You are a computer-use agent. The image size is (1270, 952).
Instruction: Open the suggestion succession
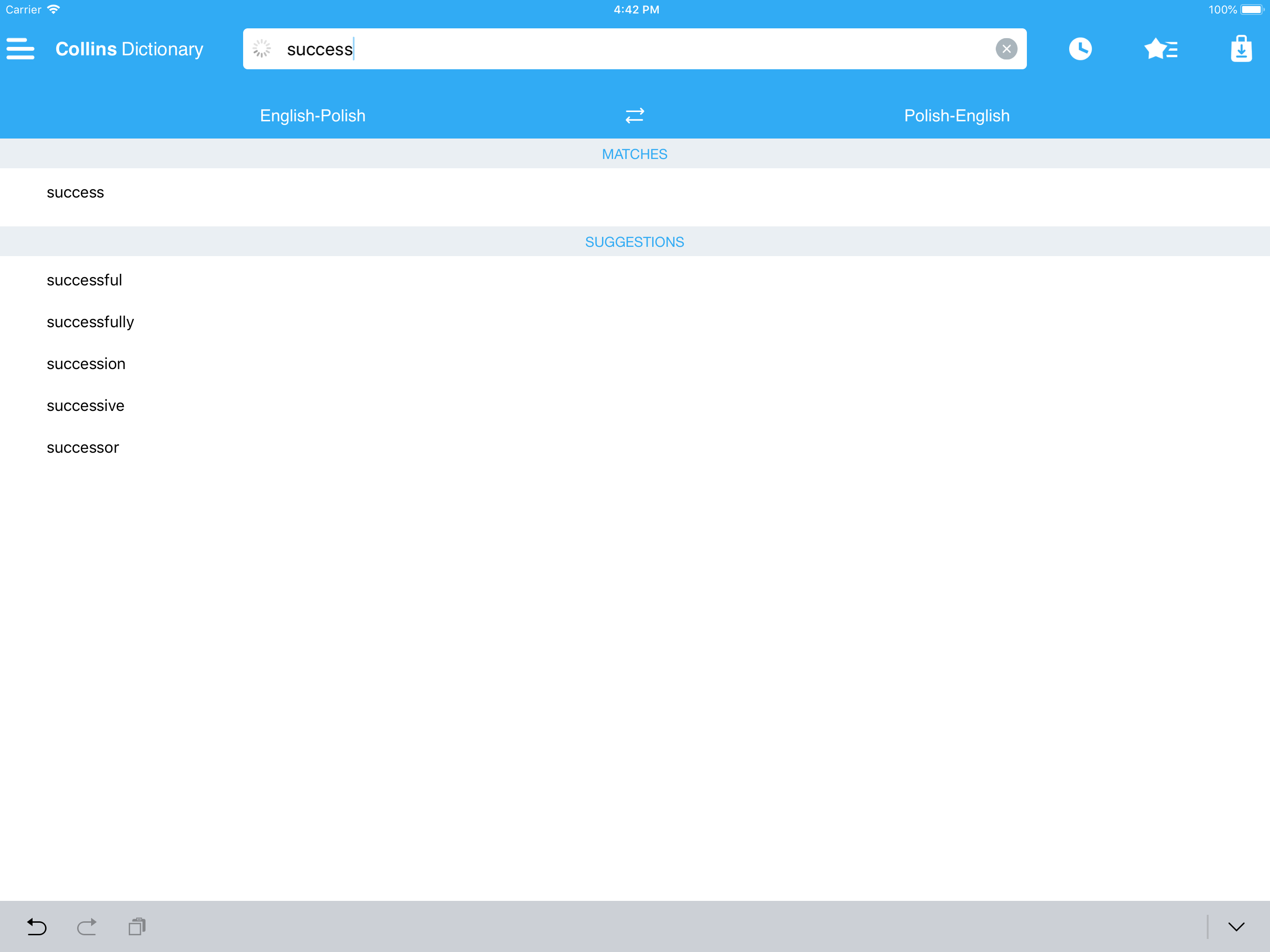click(x=86, y=364)
